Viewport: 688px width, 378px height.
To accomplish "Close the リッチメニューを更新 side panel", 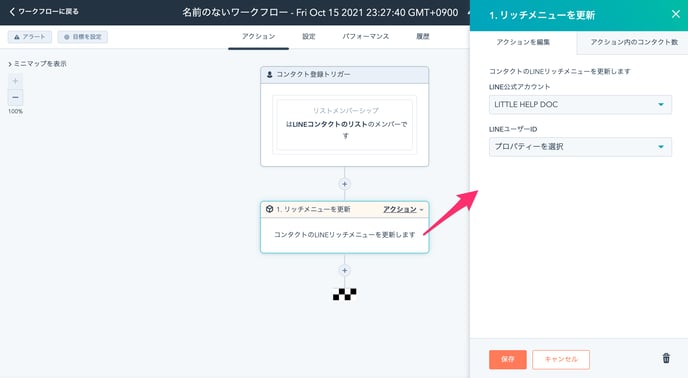I will (x=676, y=14).
